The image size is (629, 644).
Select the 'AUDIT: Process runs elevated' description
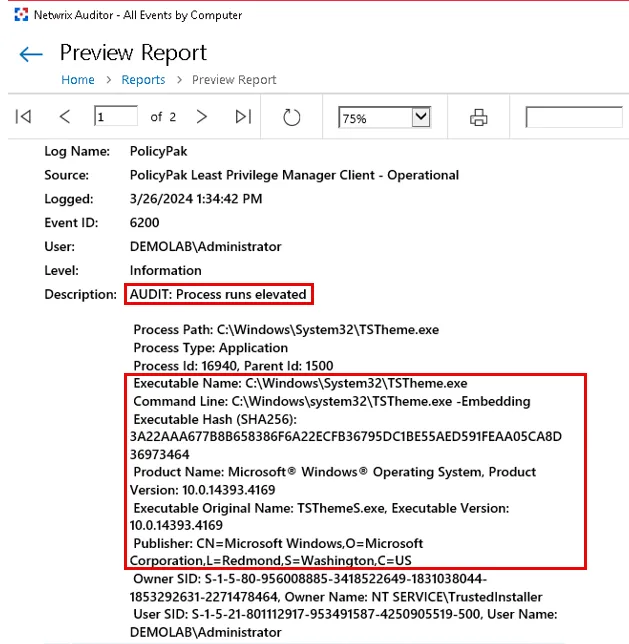pos(218,294)
